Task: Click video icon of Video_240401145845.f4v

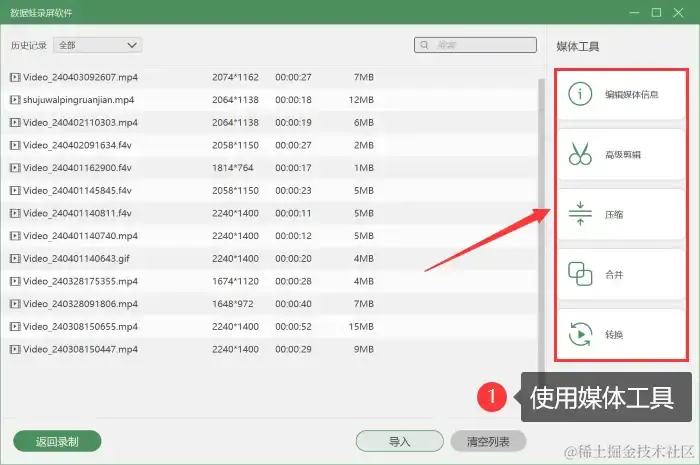Action: click(x=15, y=191)
